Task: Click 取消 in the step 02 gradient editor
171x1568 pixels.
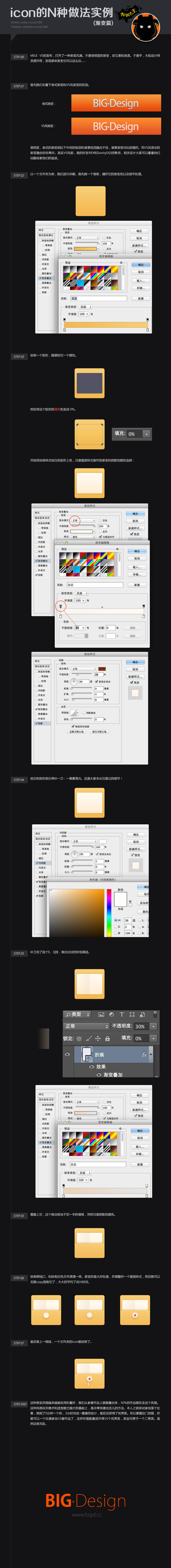Action: point(141,272)
